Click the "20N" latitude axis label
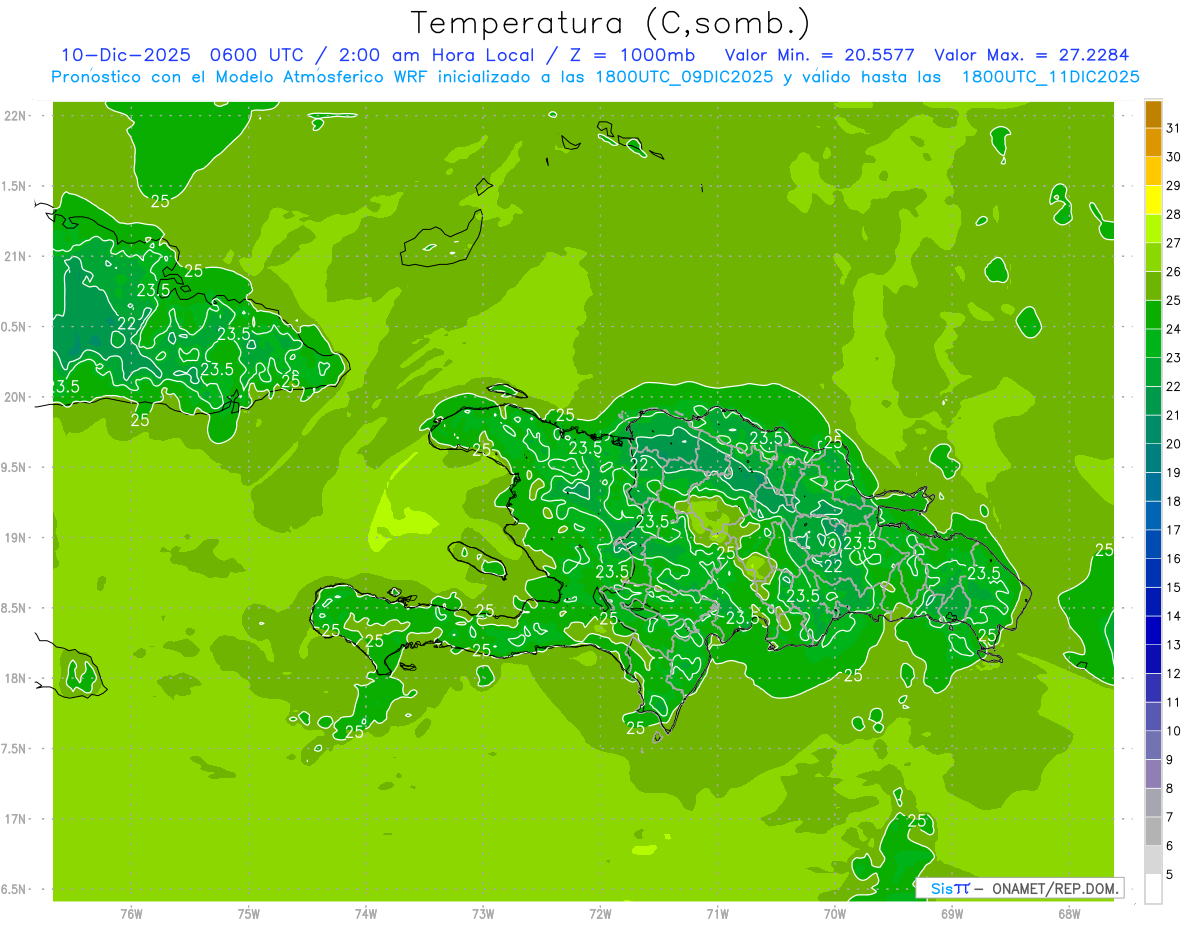The height and width of the screenshot is (927, 1200). click(x=16, y=398)
